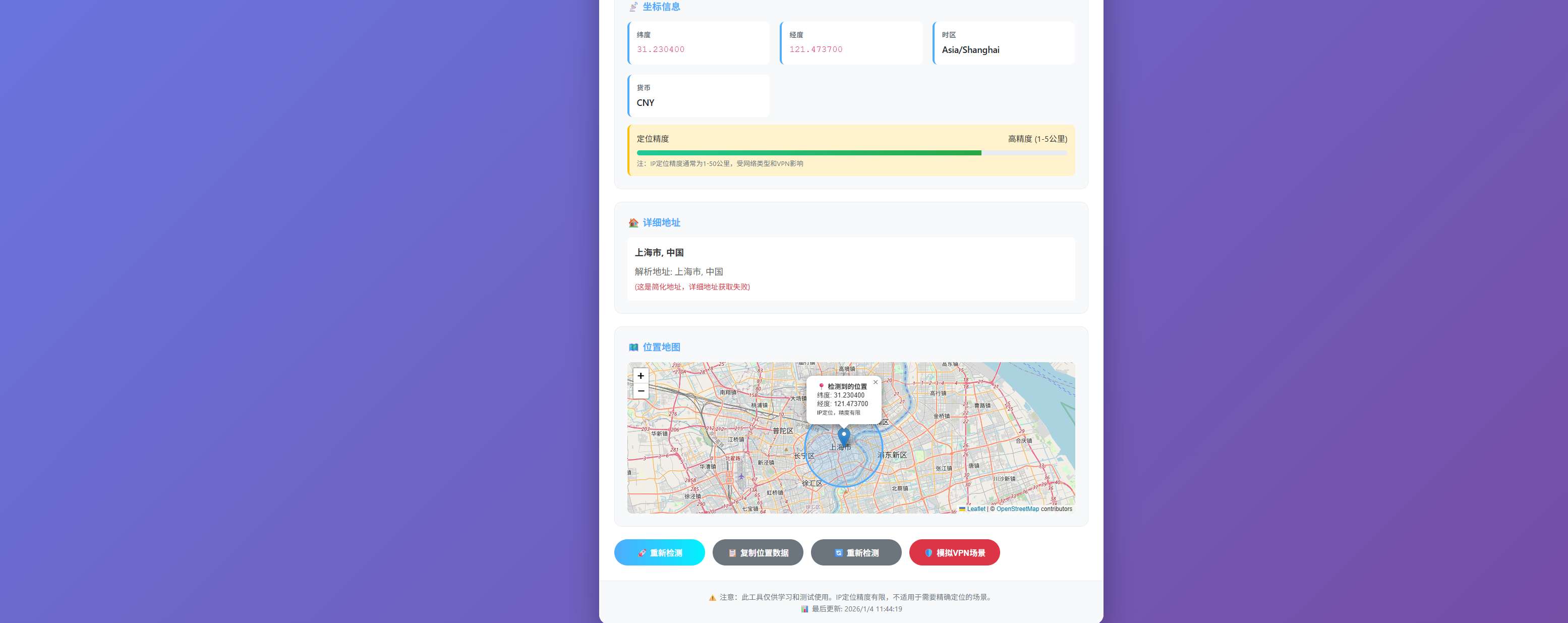Click the shield icon in the VPN button
The height and width of the screenshot is (623, 1568).
coord(928,553)
